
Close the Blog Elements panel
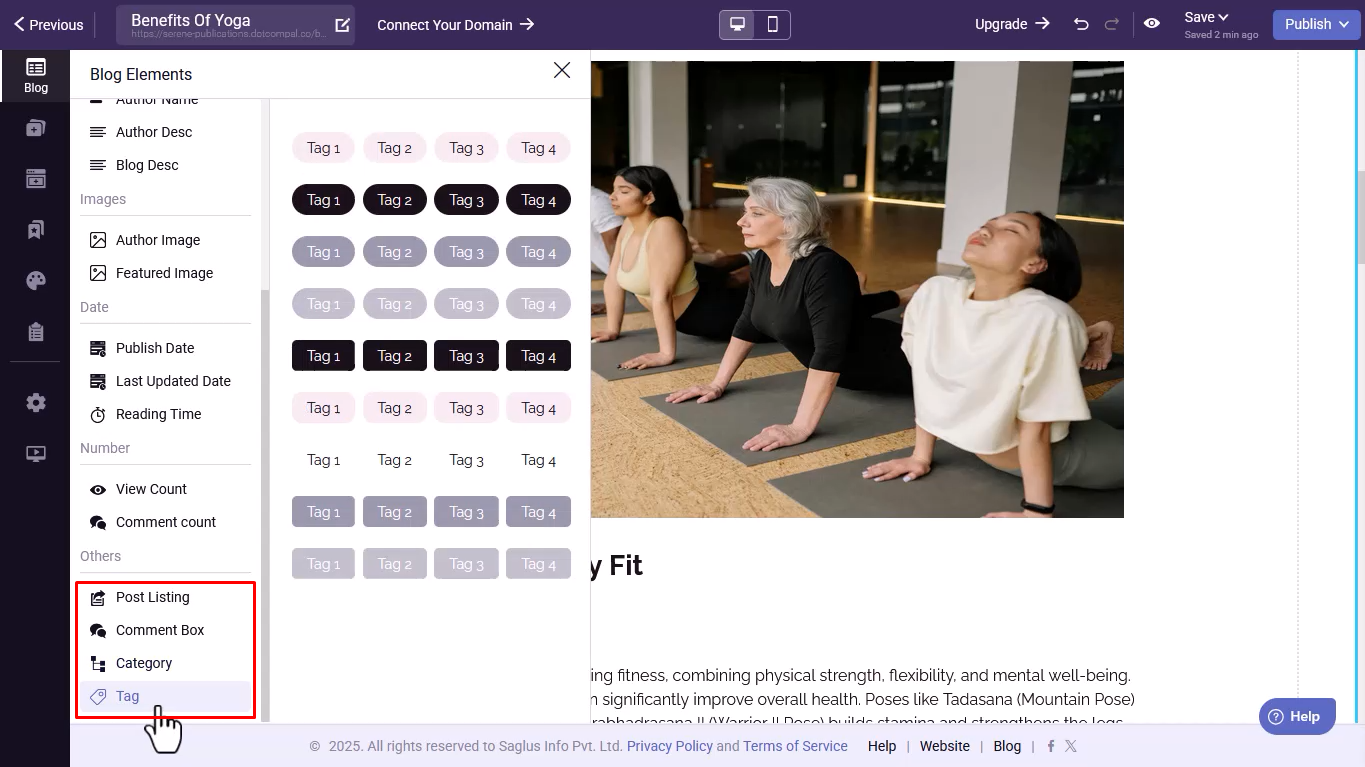(562, 70)
